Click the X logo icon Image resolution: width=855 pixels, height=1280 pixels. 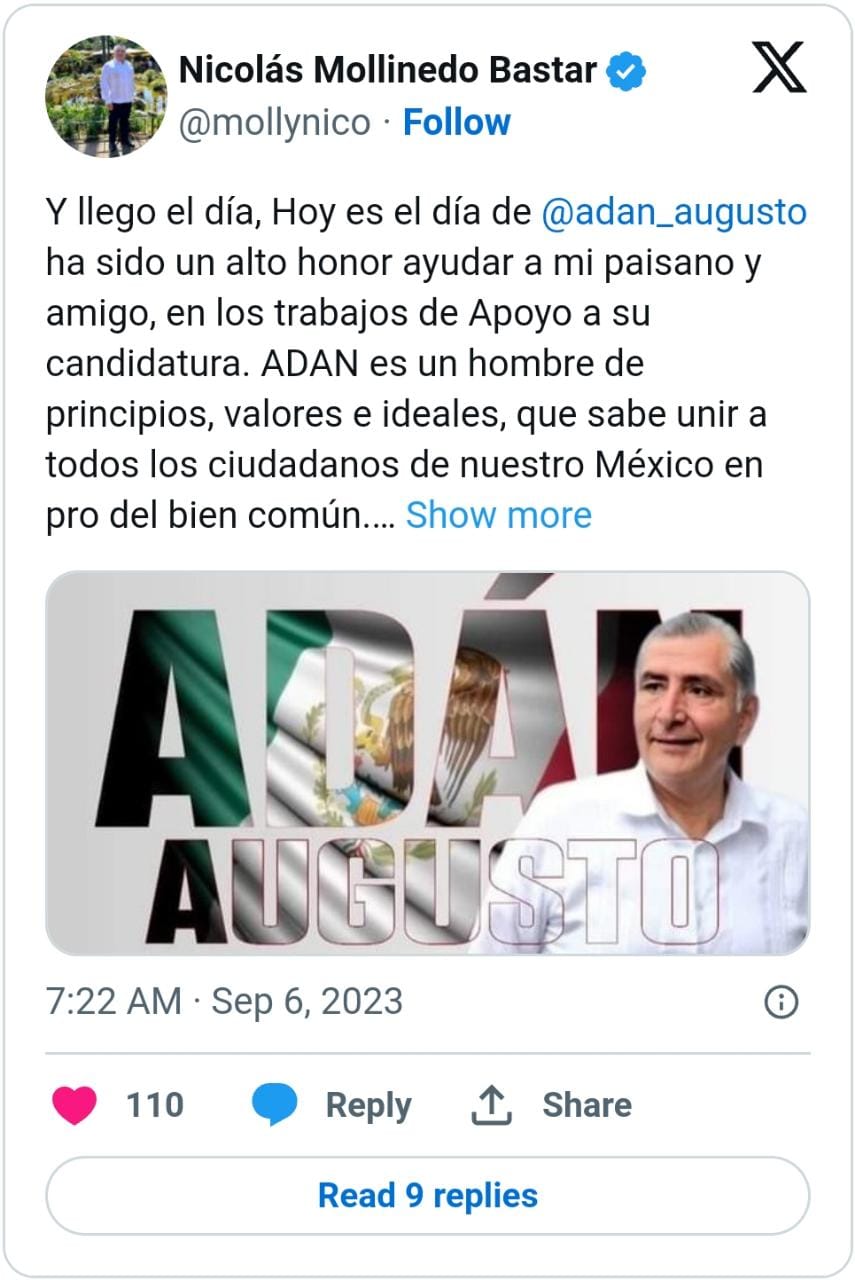[779, 68]
